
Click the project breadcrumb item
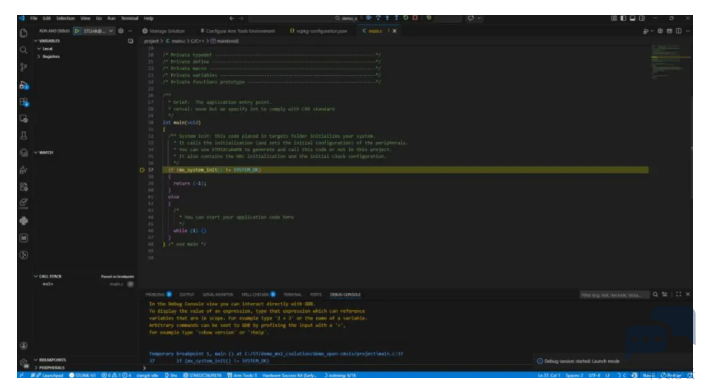pos(151,41)
